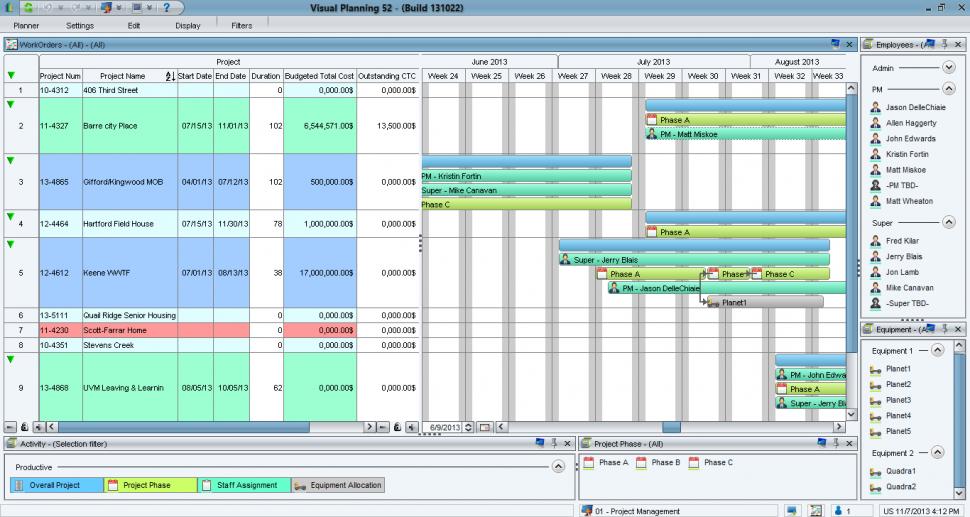Collapse the Super employee group
Image resolution: width=970 pixels, height=517 pixels.
coord(949,222)
